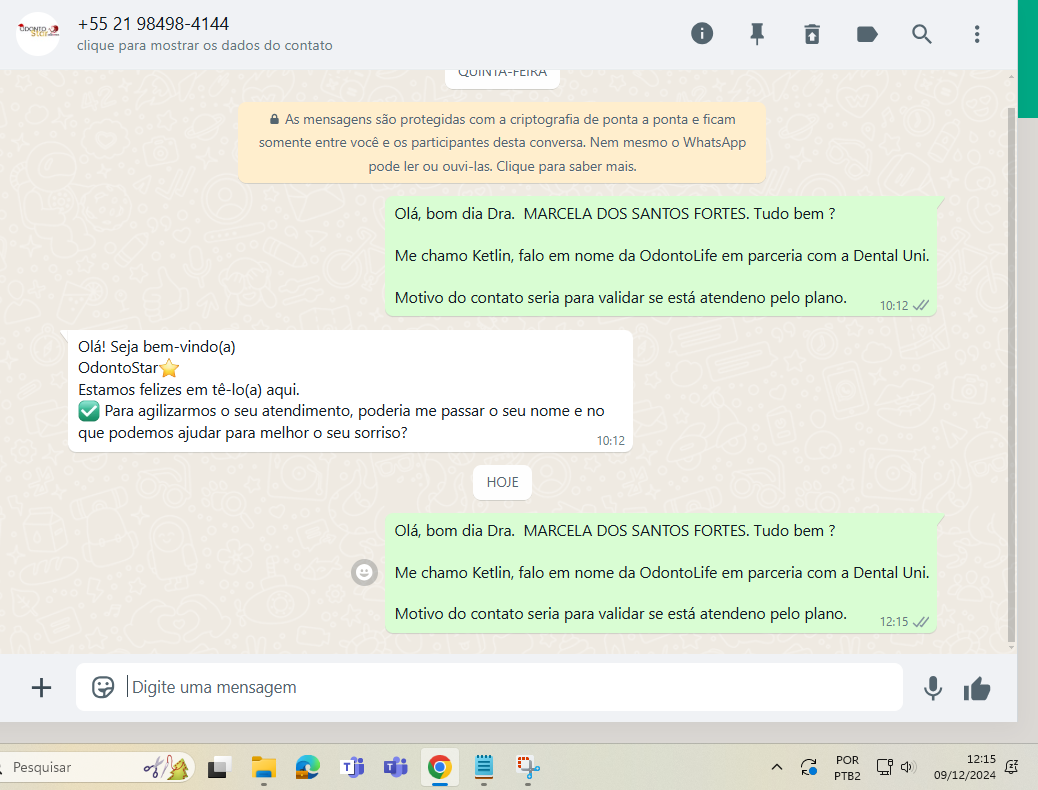Screen dimensions: 1038x790
Task: Switch to Google Chrome in the taskbar
Action: [x=440, y=767]
